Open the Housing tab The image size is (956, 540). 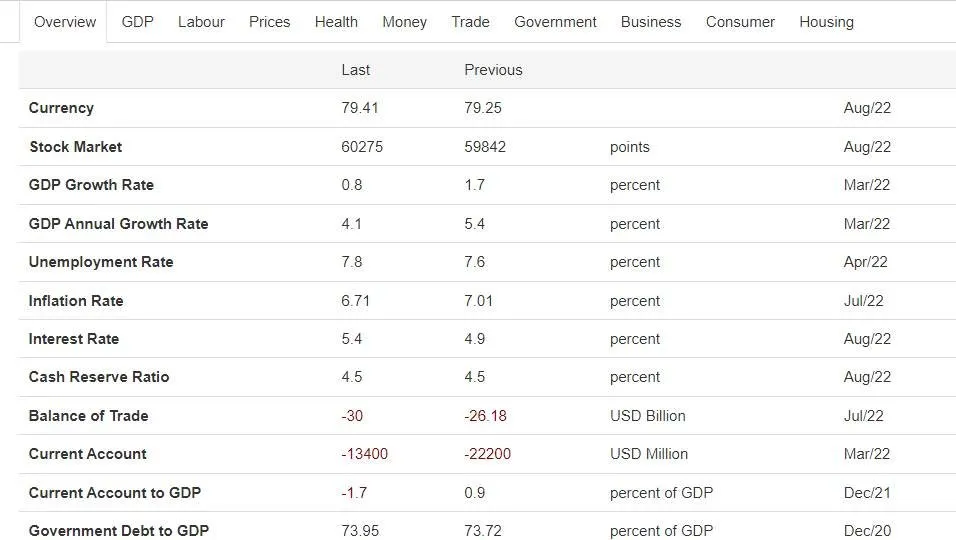click(x=826, y=22)
